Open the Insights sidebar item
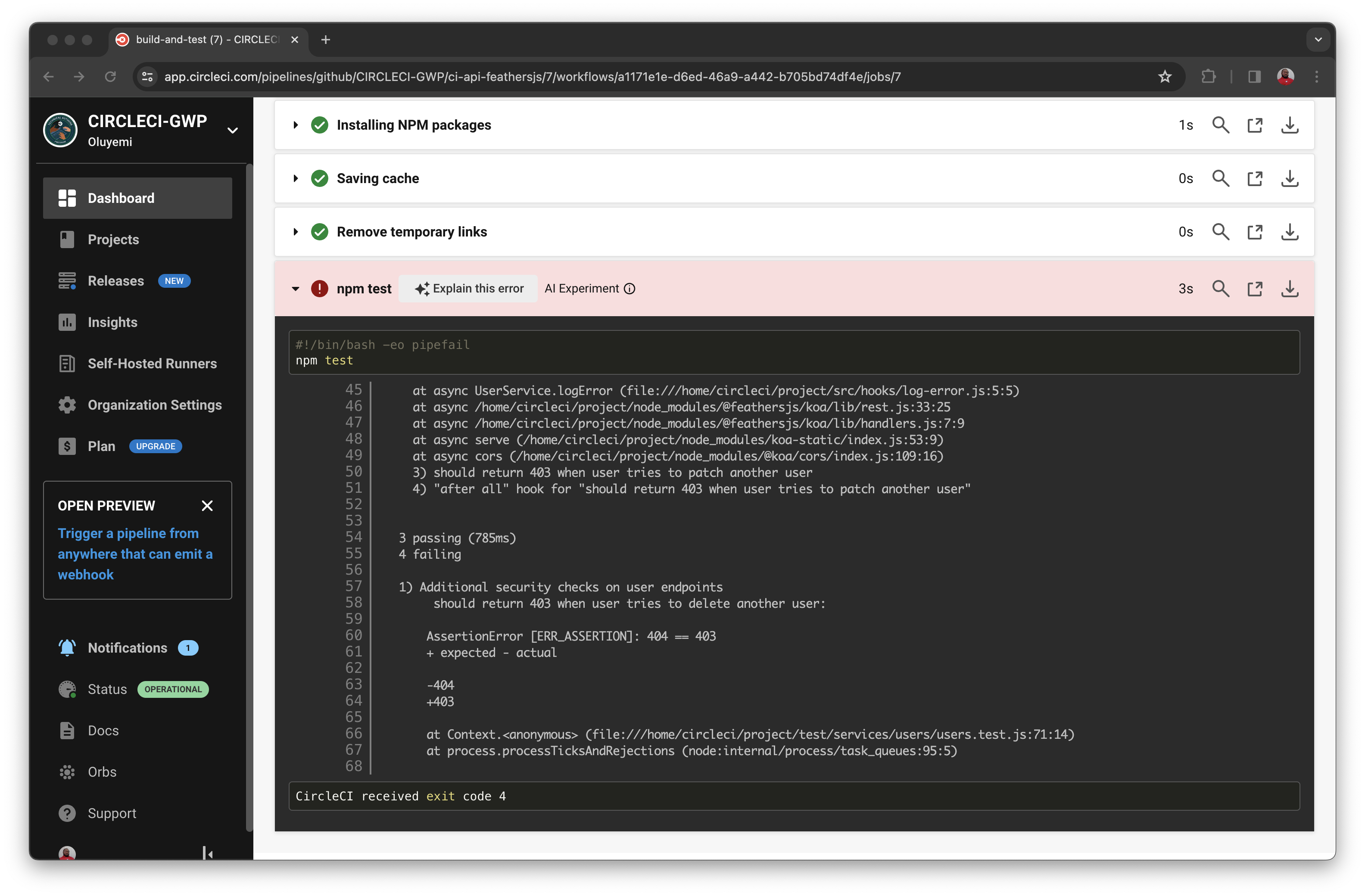 coord(112,322)
